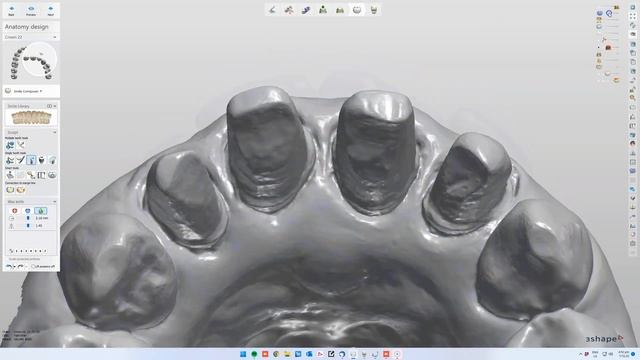Expand the Smile Library options arrow
The image size is (640, 360).
click(55, 106)
